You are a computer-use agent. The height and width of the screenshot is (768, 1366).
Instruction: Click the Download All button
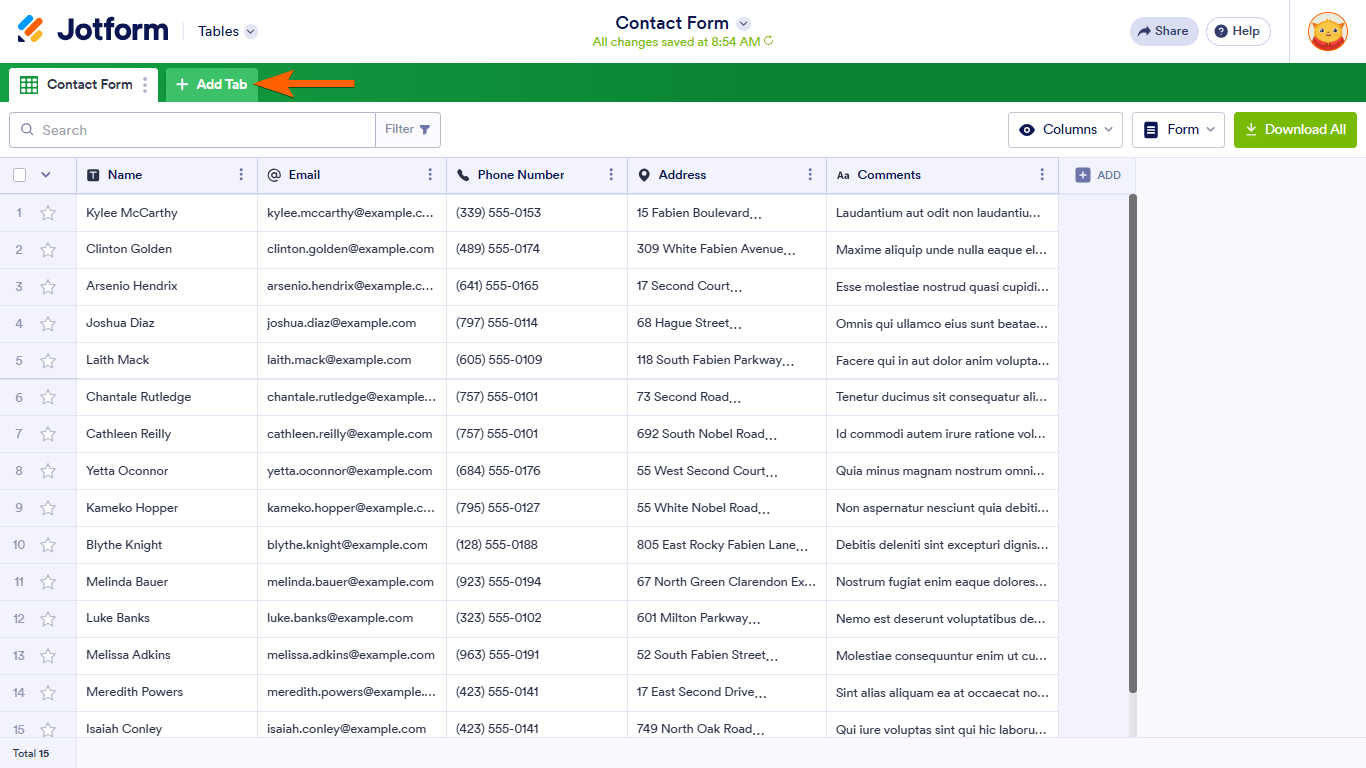(1295, 130)
